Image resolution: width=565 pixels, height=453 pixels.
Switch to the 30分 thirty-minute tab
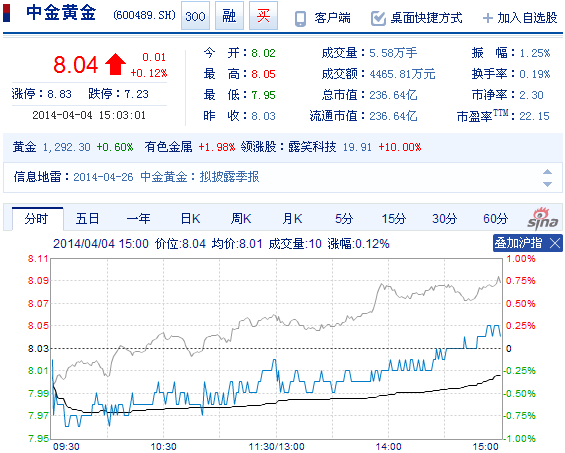(445, 219)
